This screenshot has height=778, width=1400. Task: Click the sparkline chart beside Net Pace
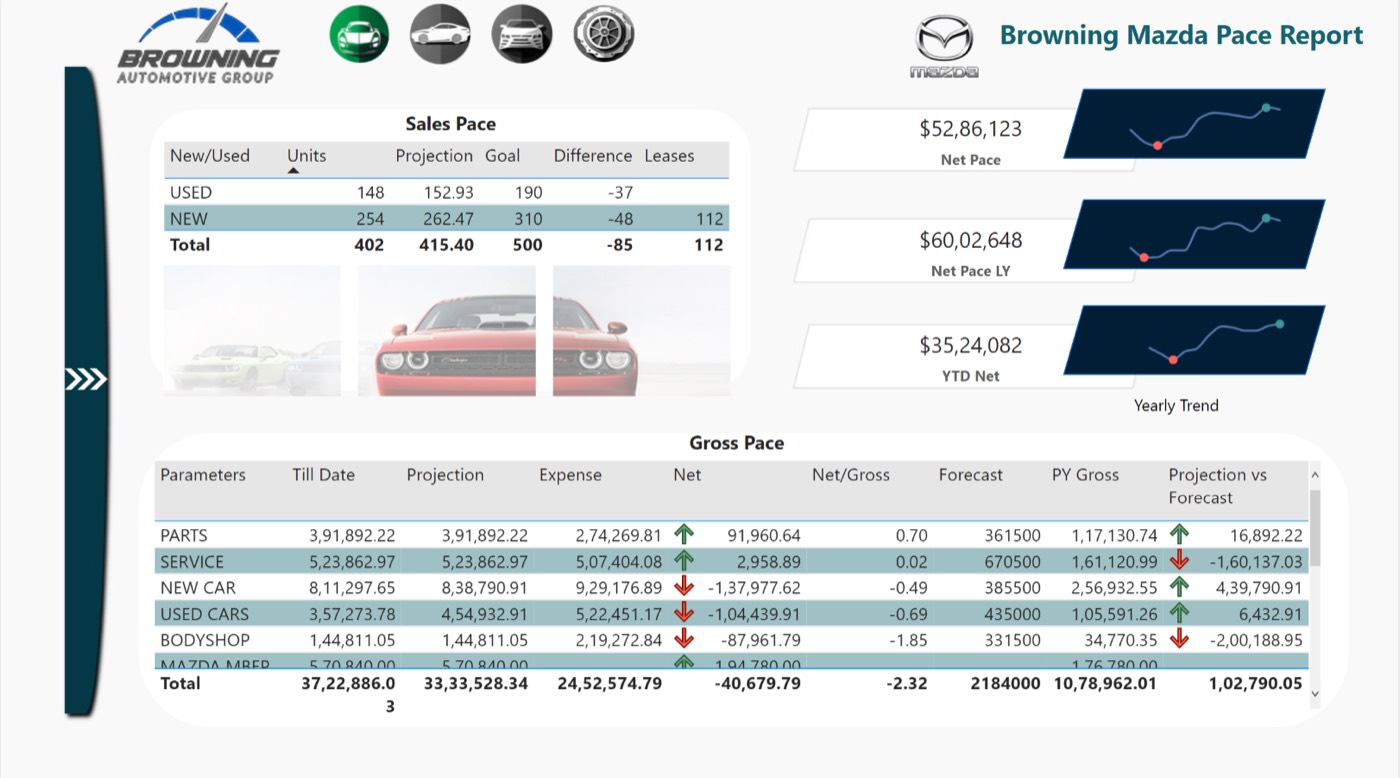click(1195, 124)
